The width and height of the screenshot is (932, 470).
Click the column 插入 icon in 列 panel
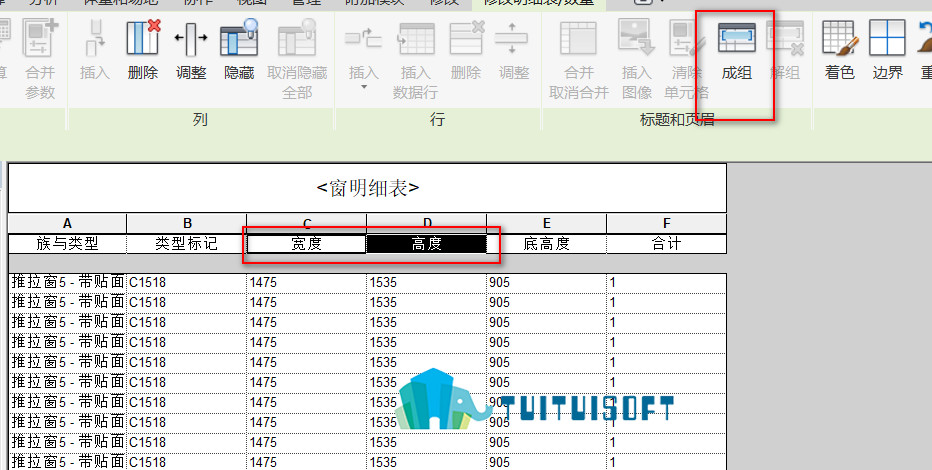(95, 38)
